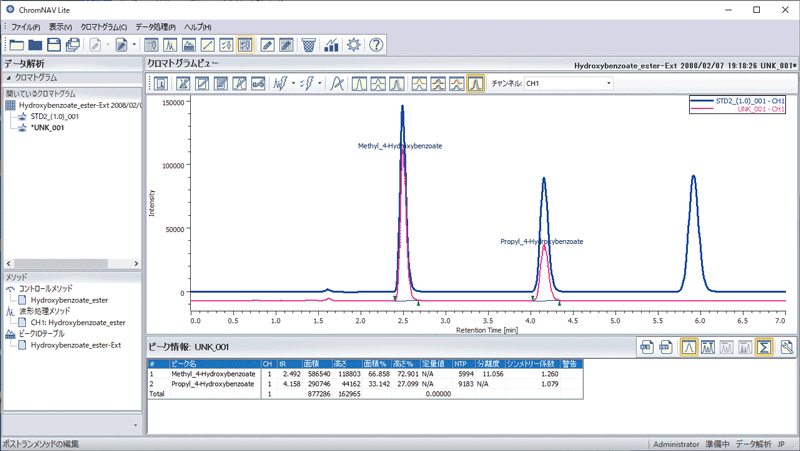The width and height of the screenshot is (800, 451).
Task: Click the 面積 column header
Action: point(317,364)
